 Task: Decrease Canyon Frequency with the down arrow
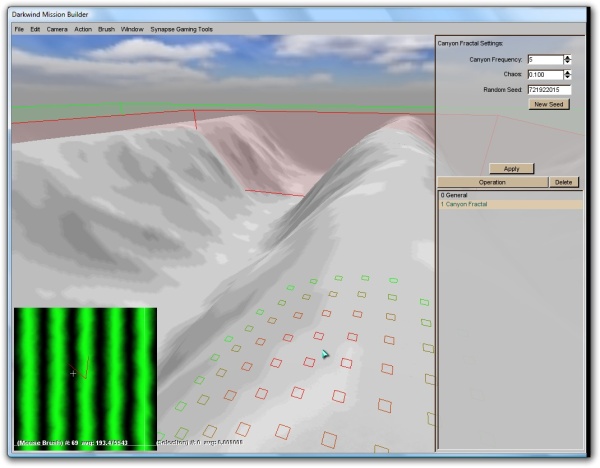point(568,63)
